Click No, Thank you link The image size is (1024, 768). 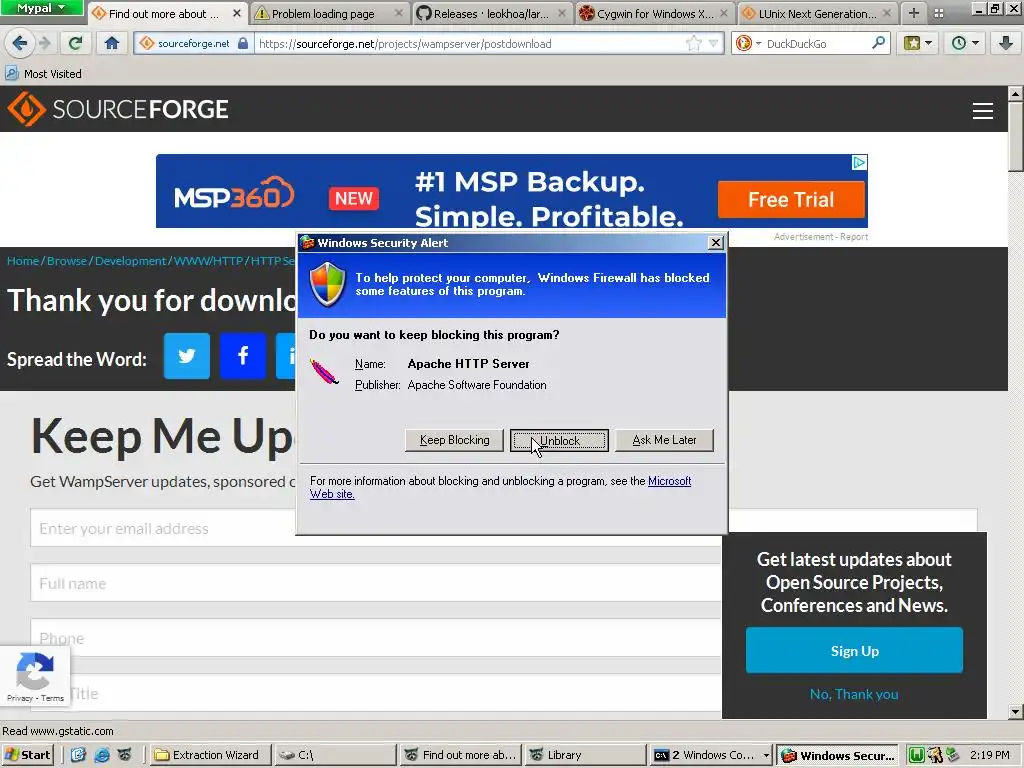click(x=854, y=694)
